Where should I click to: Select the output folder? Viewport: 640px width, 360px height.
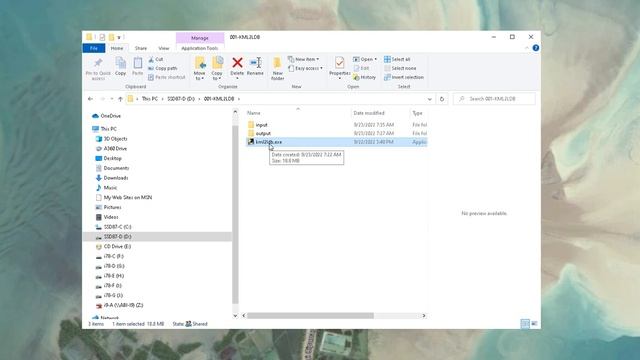pyautogui.click(x=337, y=133)
